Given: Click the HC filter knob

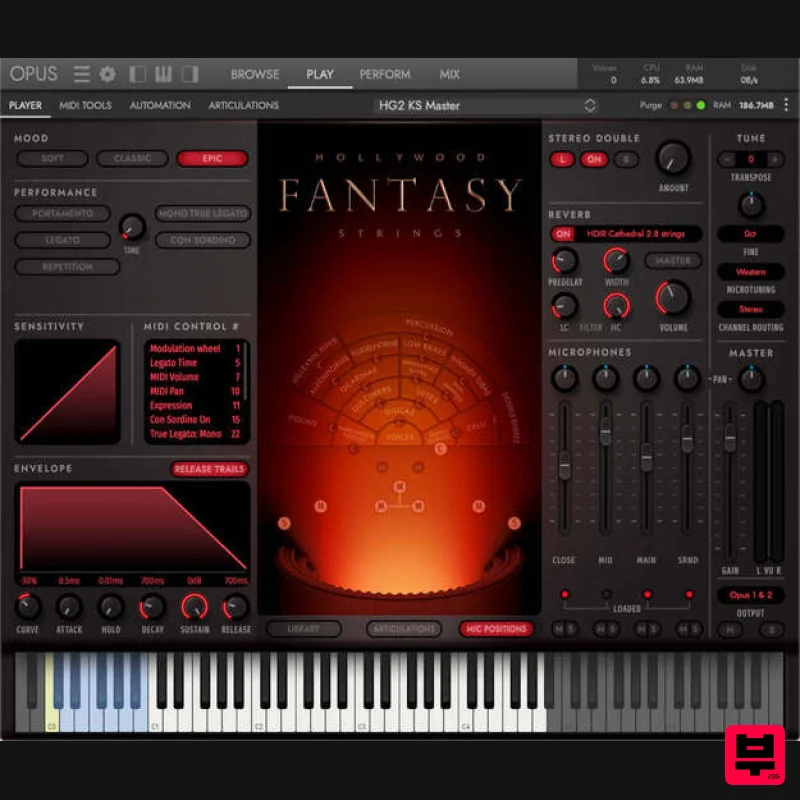Looking at the screenshot, I should [x=616, y=306].
